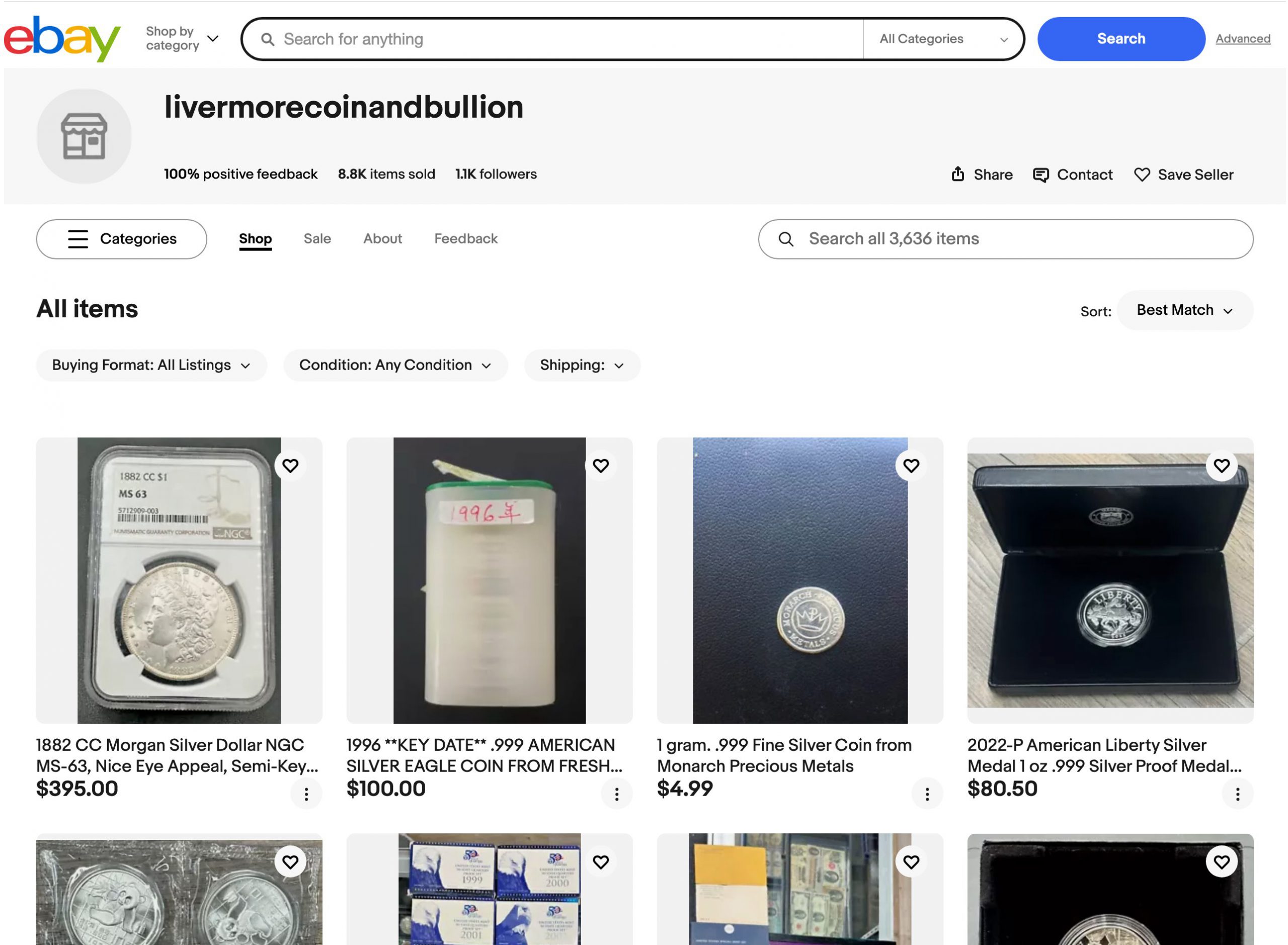Expand Shop by category dropdown

(182, 39)
